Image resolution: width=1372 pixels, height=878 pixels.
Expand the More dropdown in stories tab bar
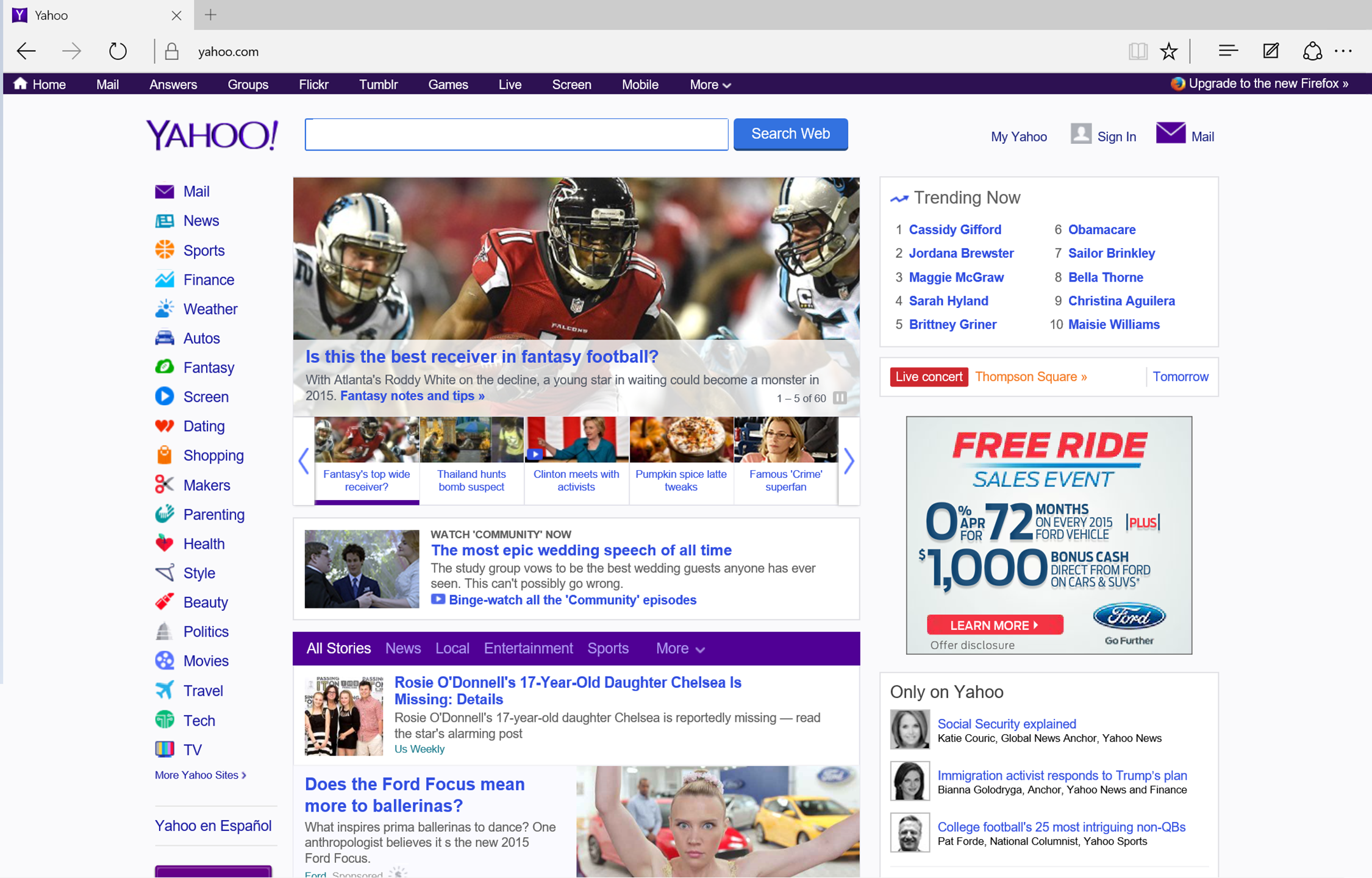(x=680, y=648)
